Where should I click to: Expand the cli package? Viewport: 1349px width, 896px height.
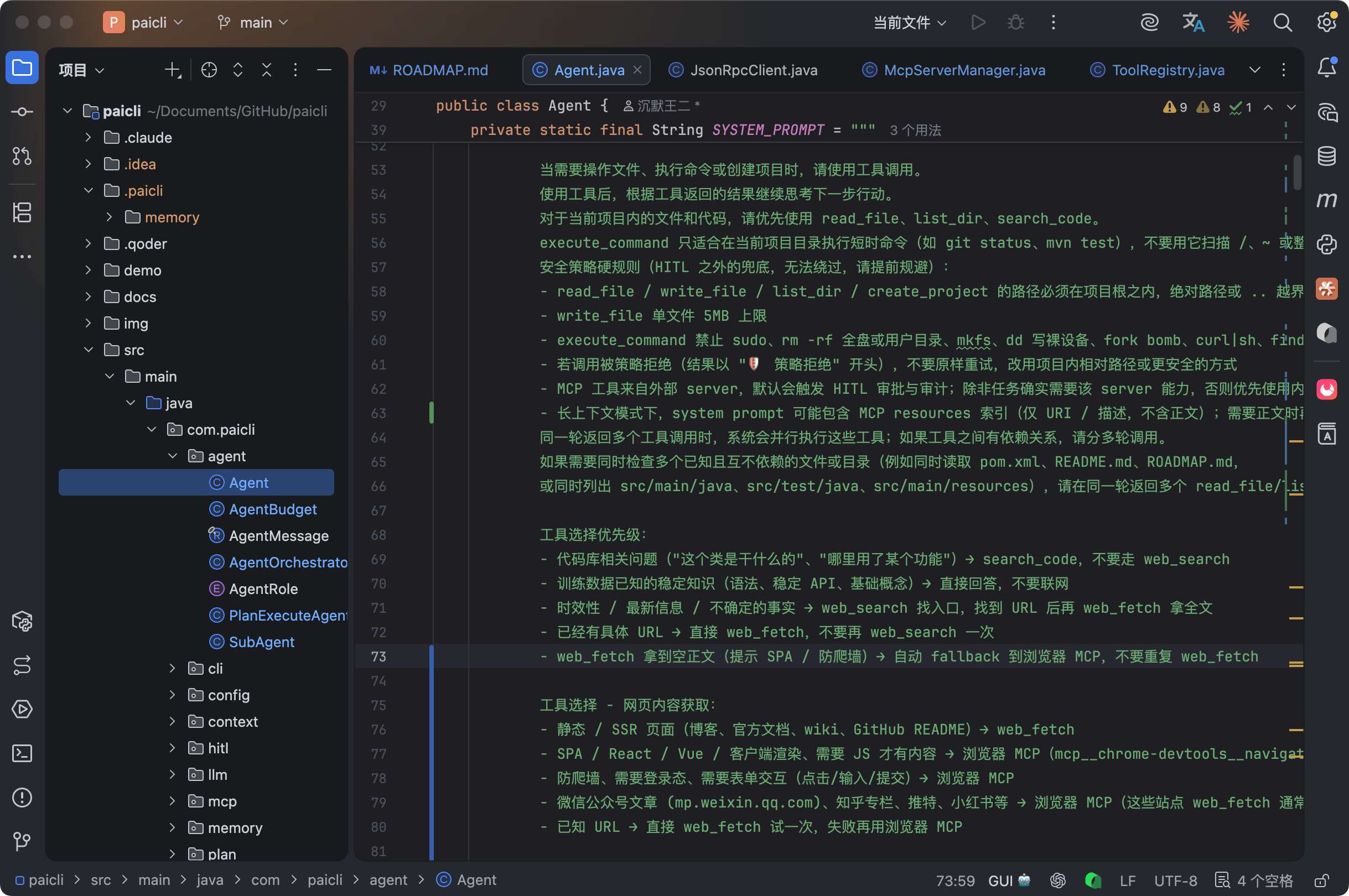pos(172,668)
